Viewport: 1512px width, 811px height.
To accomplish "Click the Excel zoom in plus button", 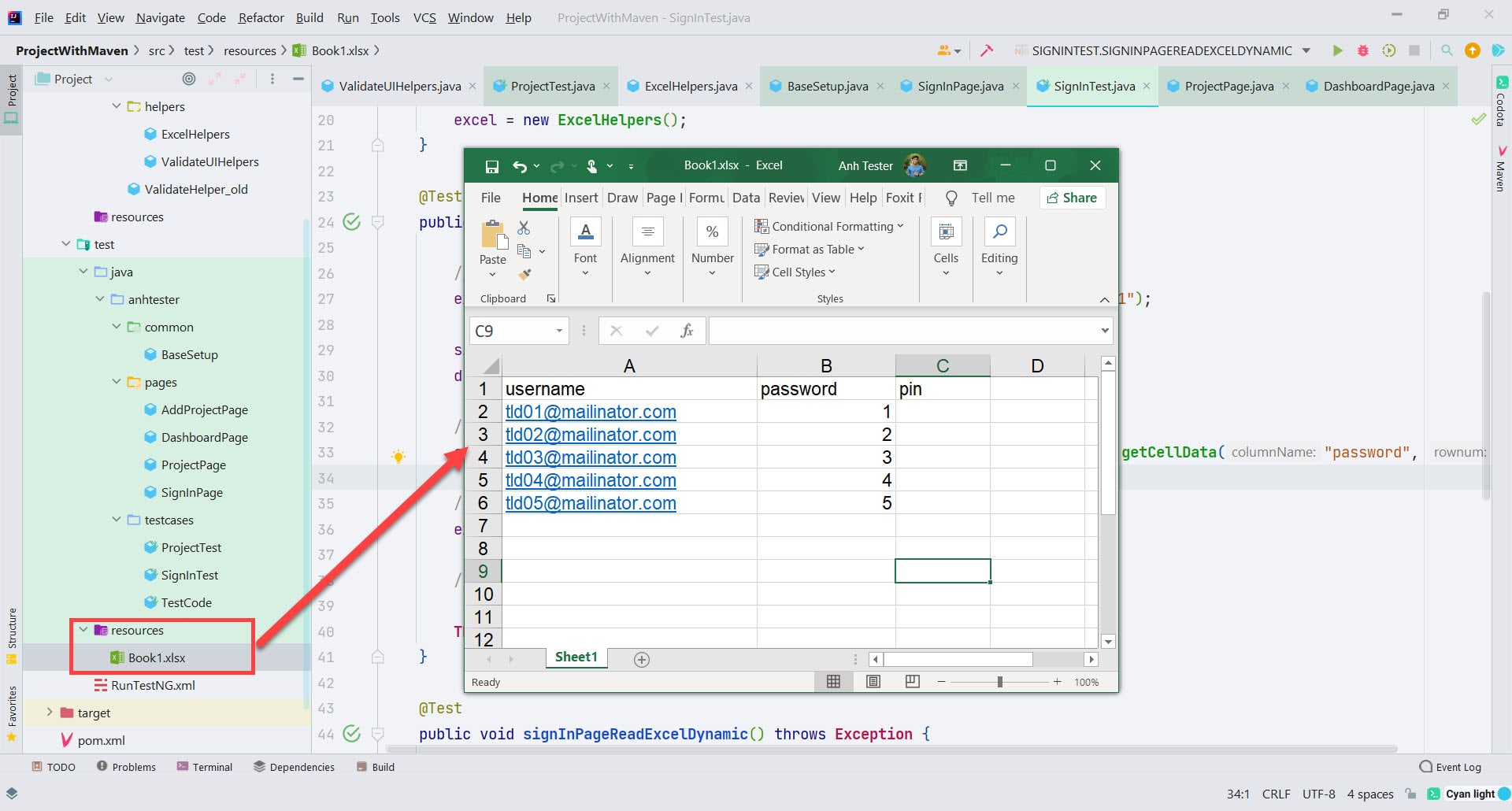I will click(x=1057, y=682).
